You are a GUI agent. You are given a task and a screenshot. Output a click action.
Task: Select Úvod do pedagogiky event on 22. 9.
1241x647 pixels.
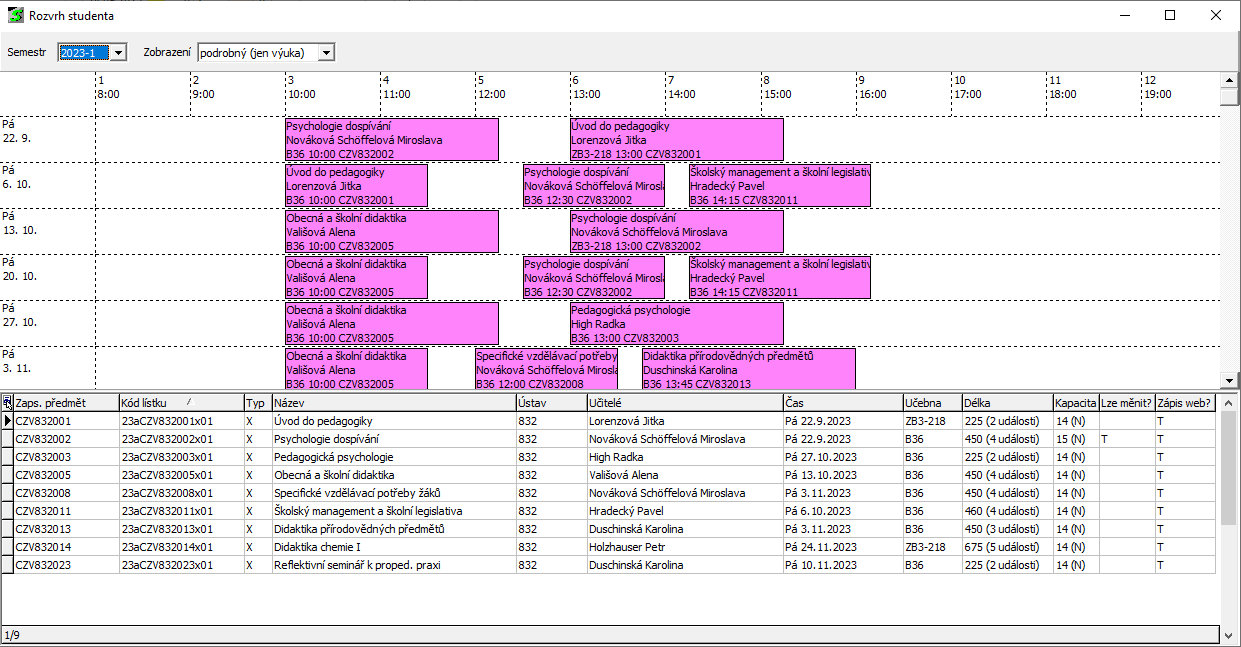pos(676,140)
